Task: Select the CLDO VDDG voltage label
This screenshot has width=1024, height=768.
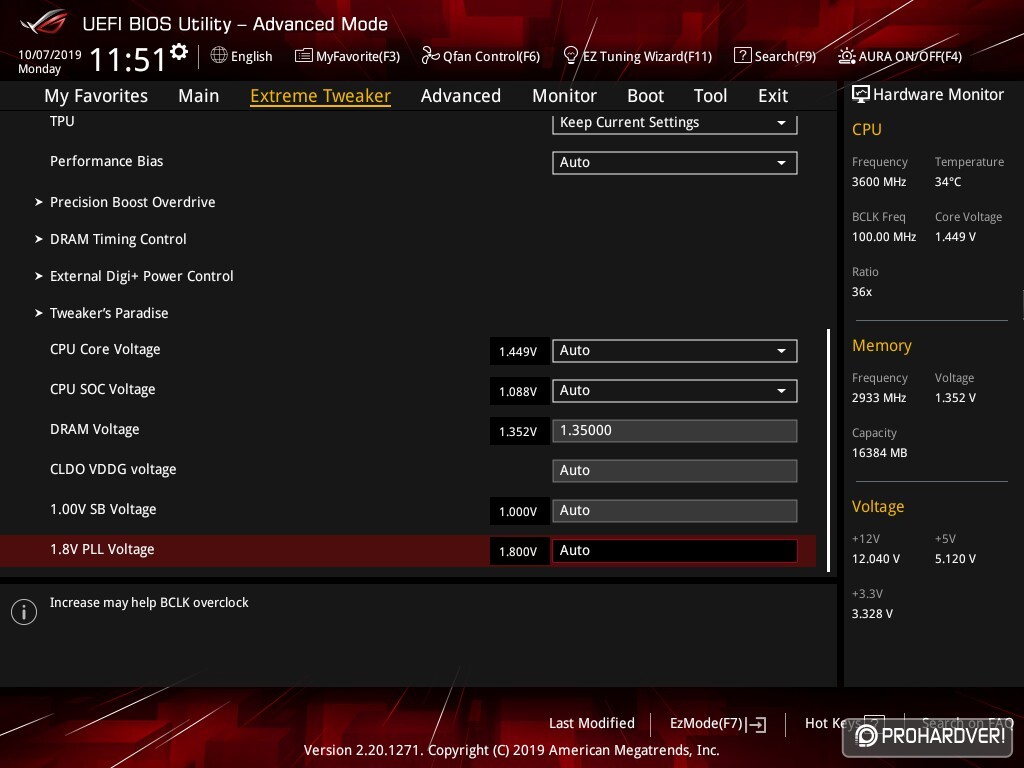Action: (x=113, y=470)
